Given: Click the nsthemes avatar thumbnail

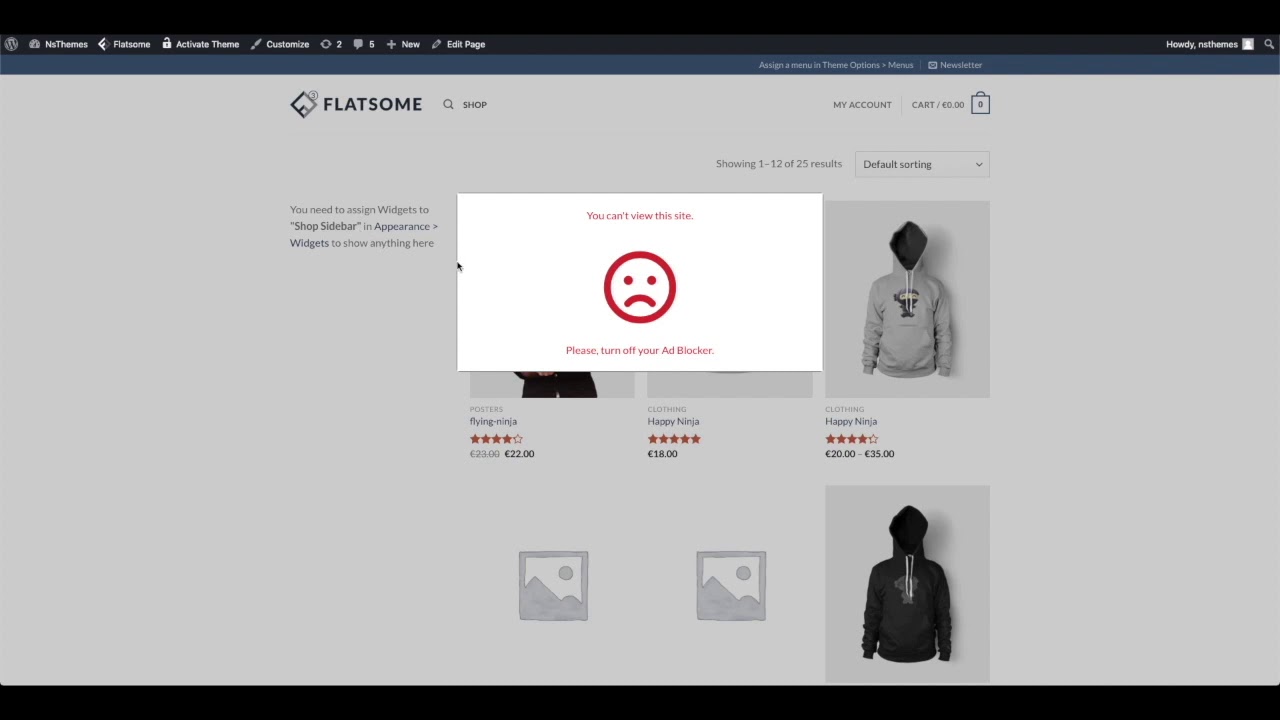Looking at the screenshot, I should [x=1247, y=44].
